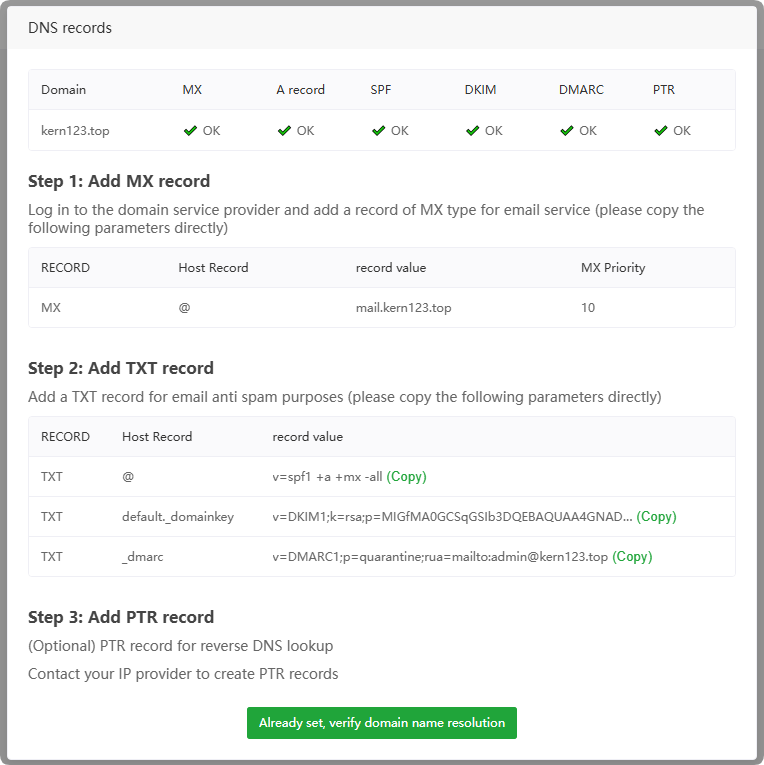Image resolution: width=764 pixels, height=765 pixels.
Task: Click the DNS records dialog title
Action: [x=70, y=28]
